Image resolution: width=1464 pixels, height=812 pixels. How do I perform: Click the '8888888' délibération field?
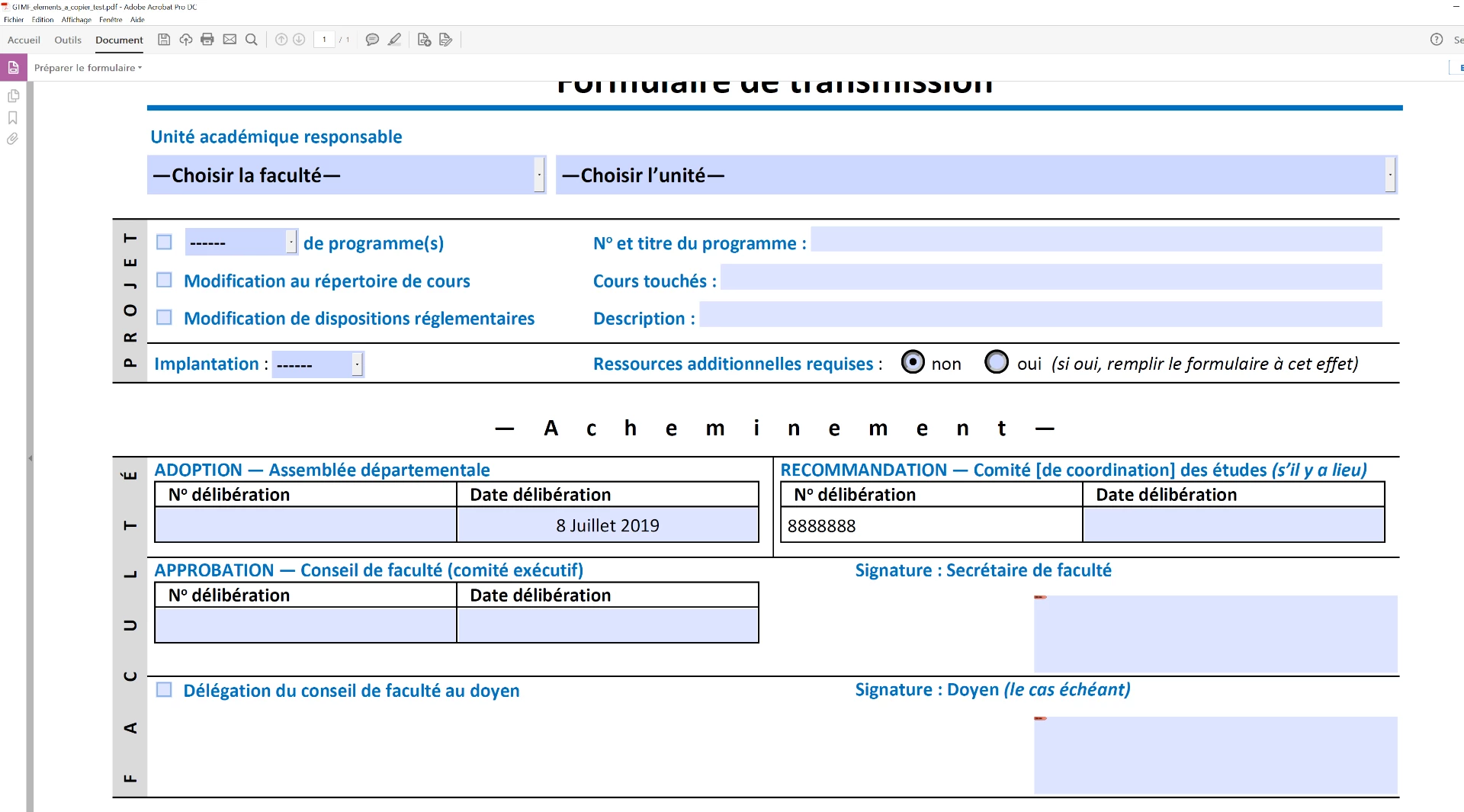click(x=932, y=525)
